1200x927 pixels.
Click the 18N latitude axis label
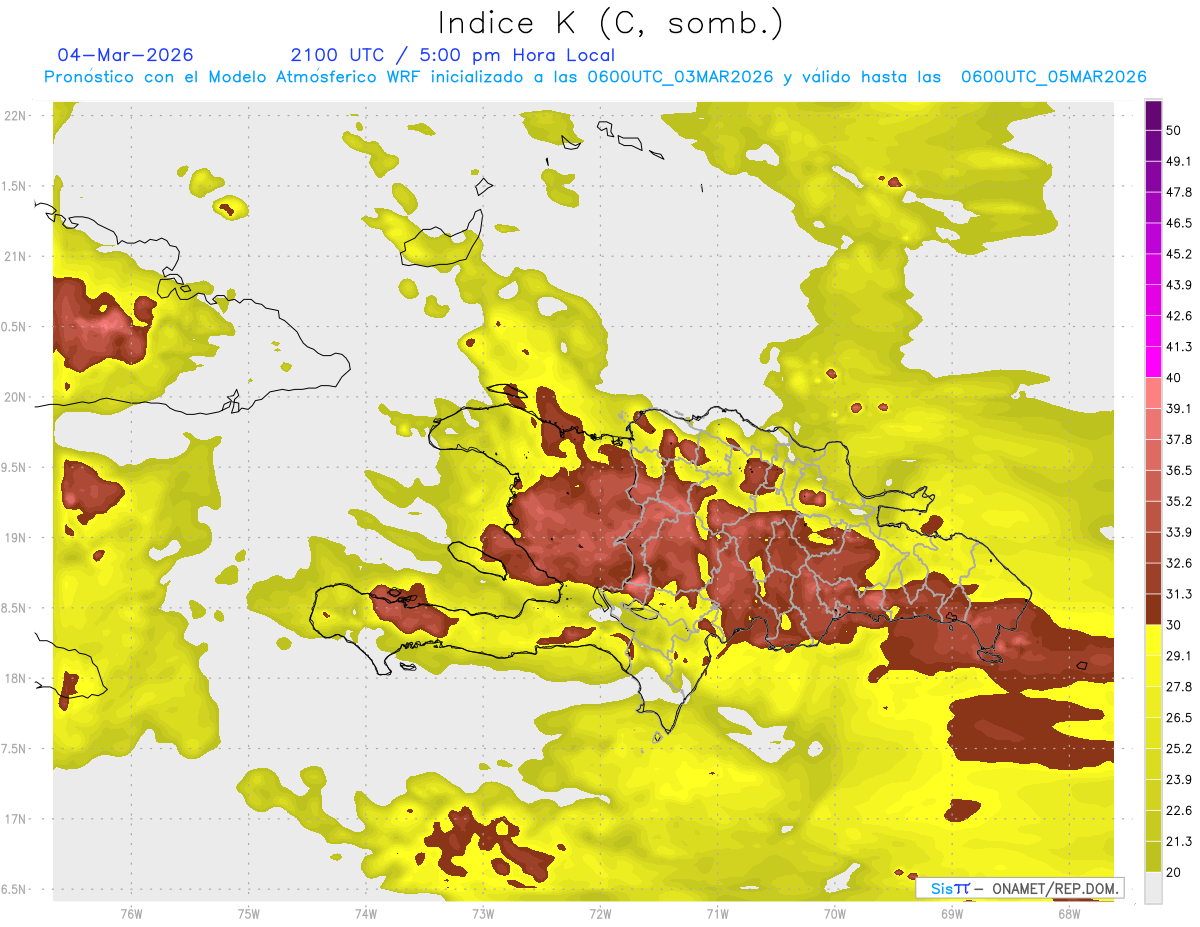tap(14, 678)
